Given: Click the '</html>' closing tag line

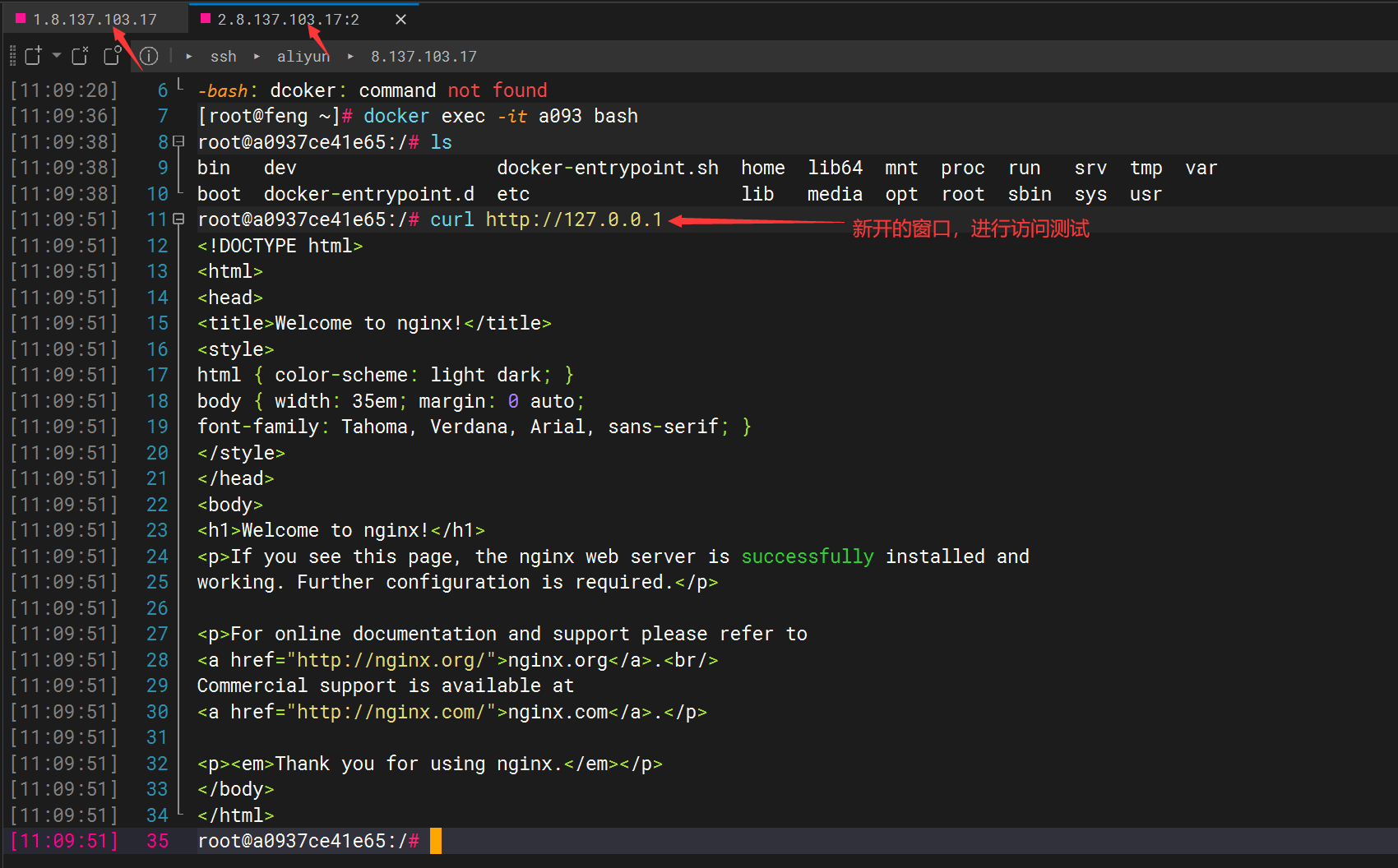Looking at the screenshot, I should [236, 815].
